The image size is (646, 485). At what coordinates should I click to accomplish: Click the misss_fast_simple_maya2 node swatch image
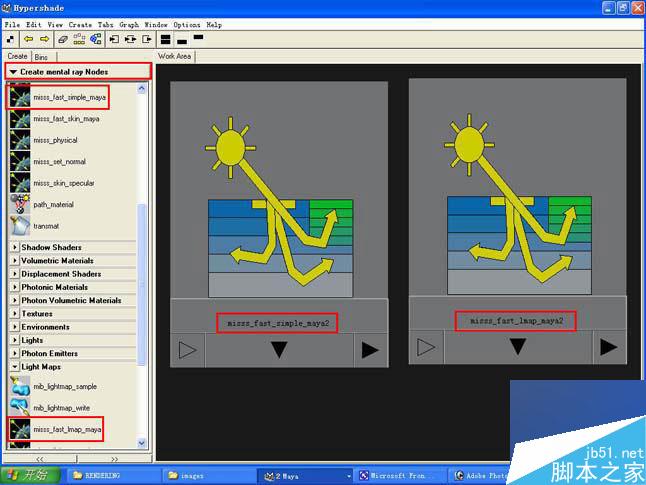click(279, 190)
